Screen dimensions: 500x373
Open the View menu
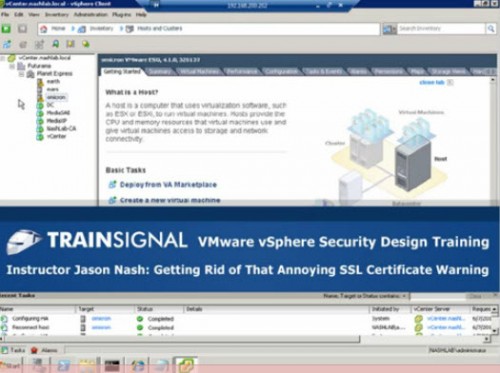pyautogui.click(x=34, y=15)
